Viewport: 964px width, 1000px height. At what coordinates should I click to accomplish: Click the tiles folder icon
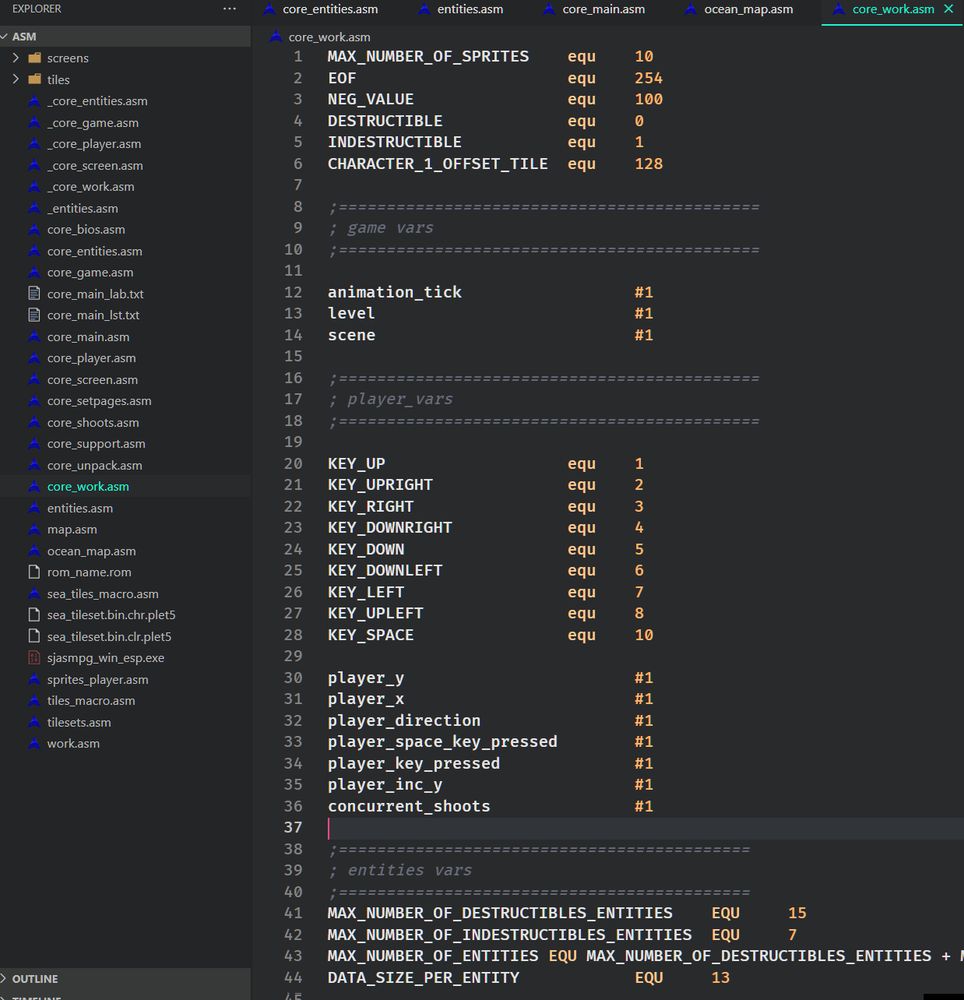[35, 80]
